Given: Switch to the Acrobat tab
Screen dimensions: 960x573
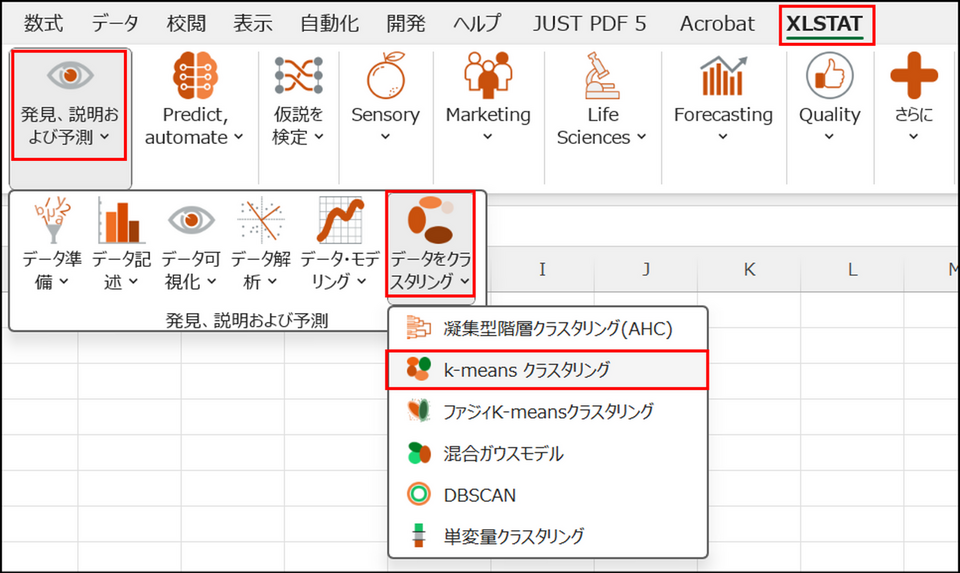Looking at the screenshot, I should tap(717, 24).
